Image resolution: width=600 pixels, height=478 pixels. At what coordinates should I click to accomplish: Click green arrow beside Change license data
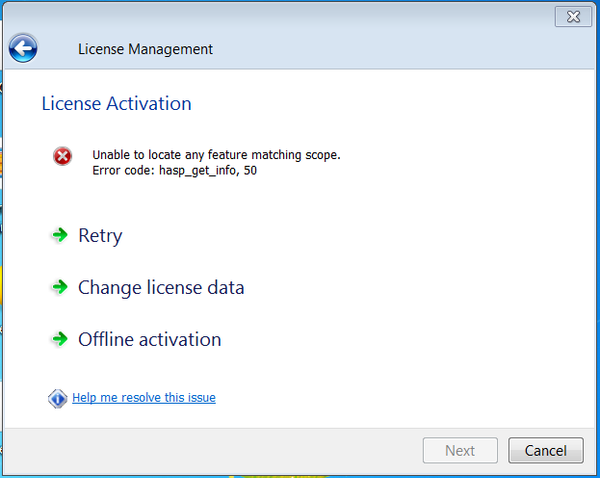(59, 287)
